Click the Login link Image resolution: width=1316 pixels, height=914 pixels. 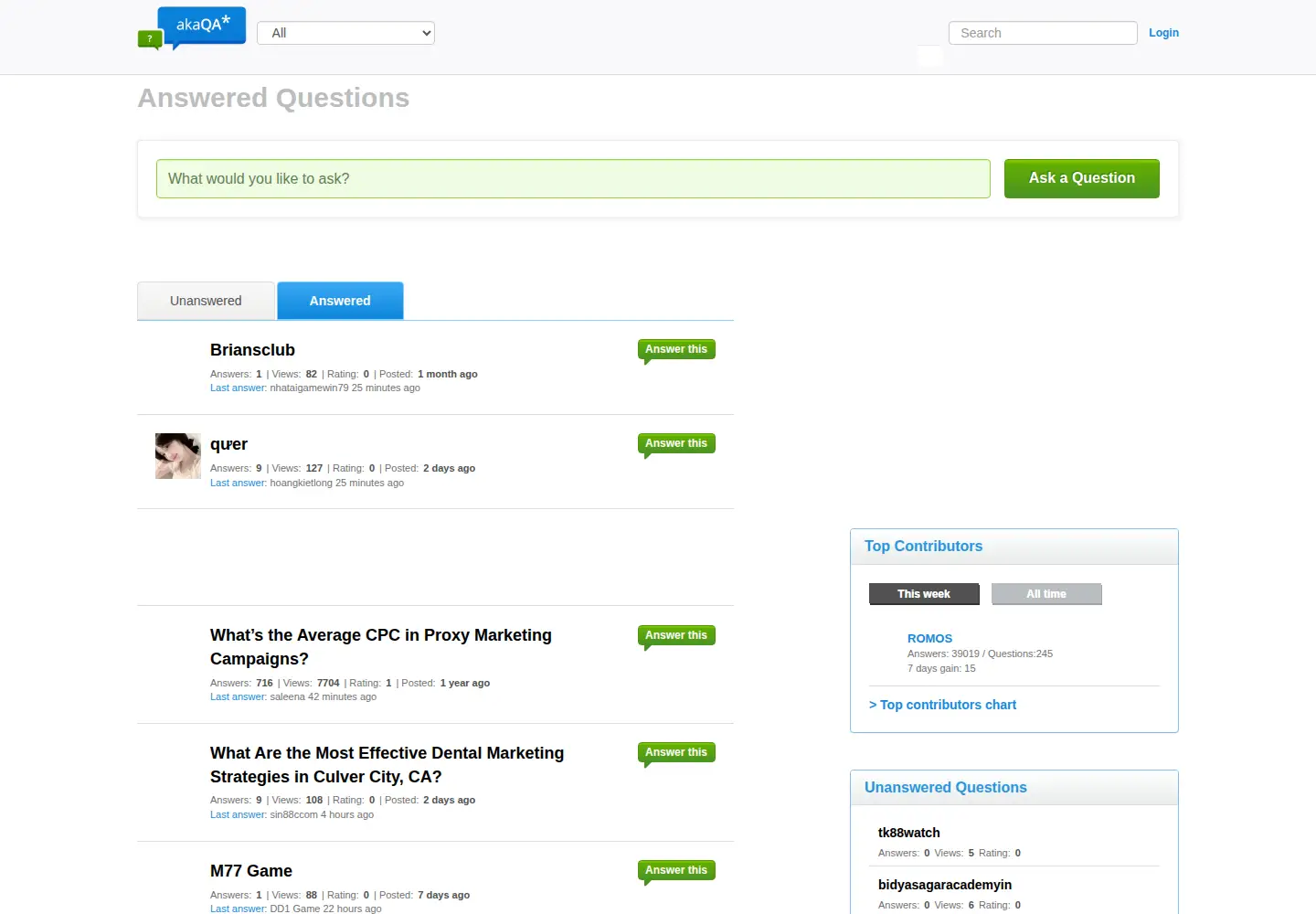click(1163, 33)
